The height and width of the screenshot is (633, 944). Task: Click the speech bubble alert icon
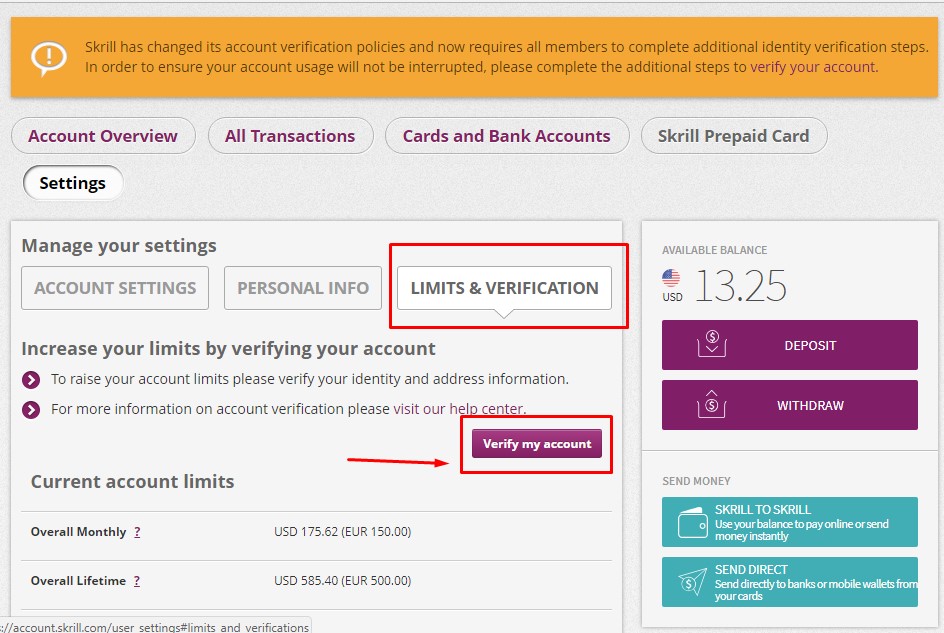pos(48,58)
